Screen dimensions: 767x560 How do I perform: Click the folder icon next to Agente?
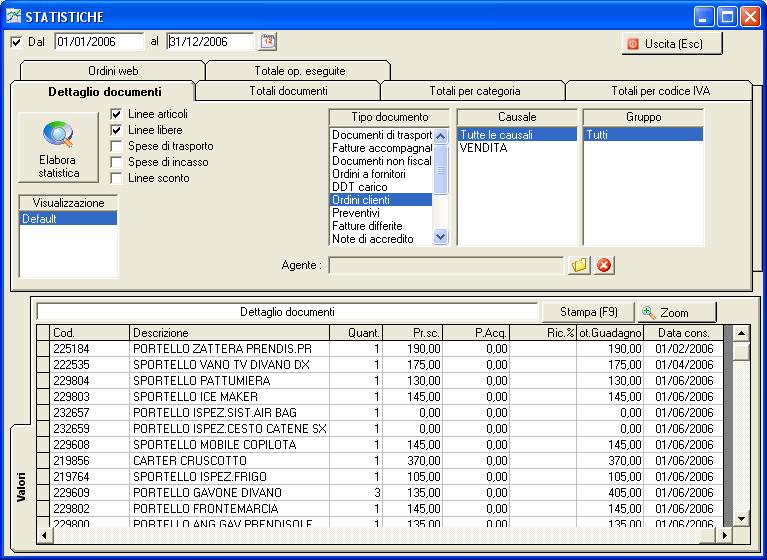pyautogui.click(x=579, y=265)
